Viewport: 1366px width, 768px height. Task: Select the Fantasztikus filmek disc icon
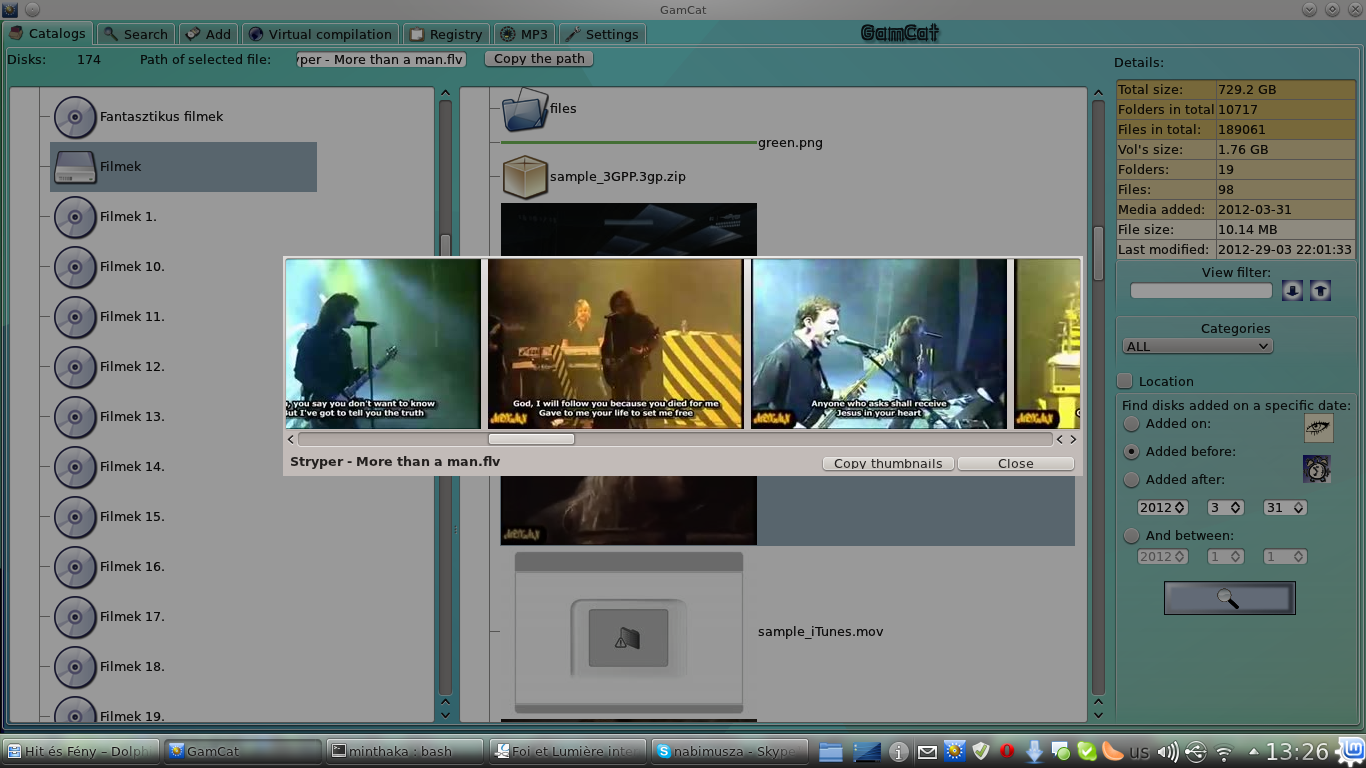(x=75, y=117)
